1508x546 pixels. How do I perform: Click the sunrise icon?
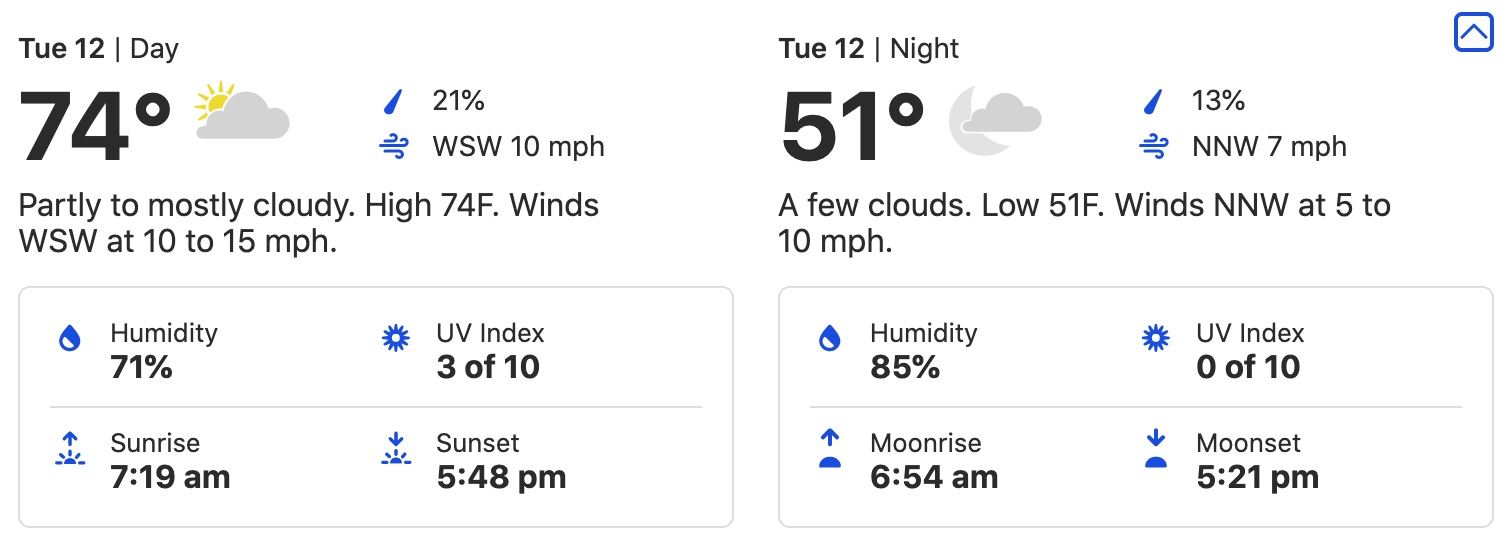tap(69, 449)
